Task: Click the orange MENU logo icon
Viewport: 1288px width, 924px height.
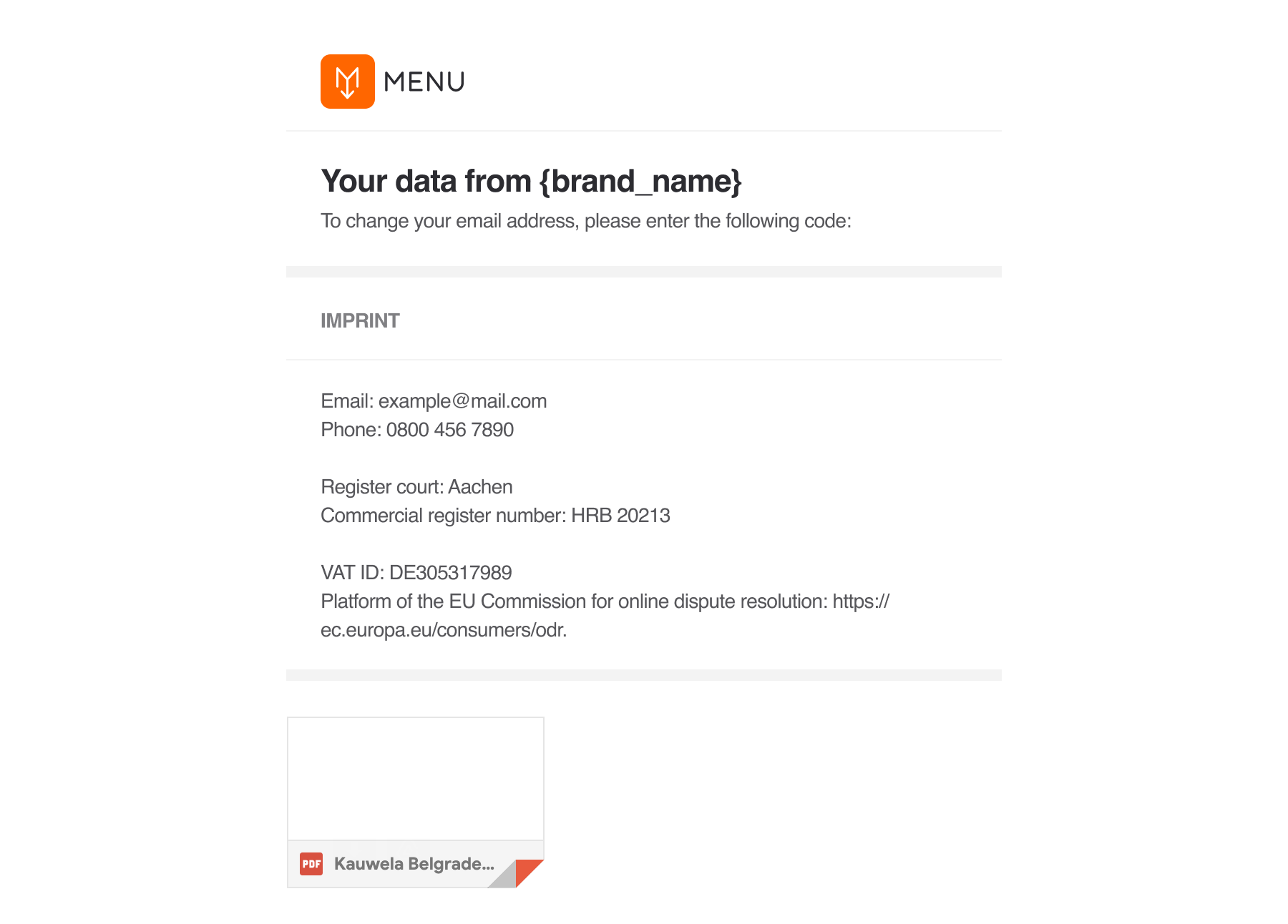Action: coord(348,82)
